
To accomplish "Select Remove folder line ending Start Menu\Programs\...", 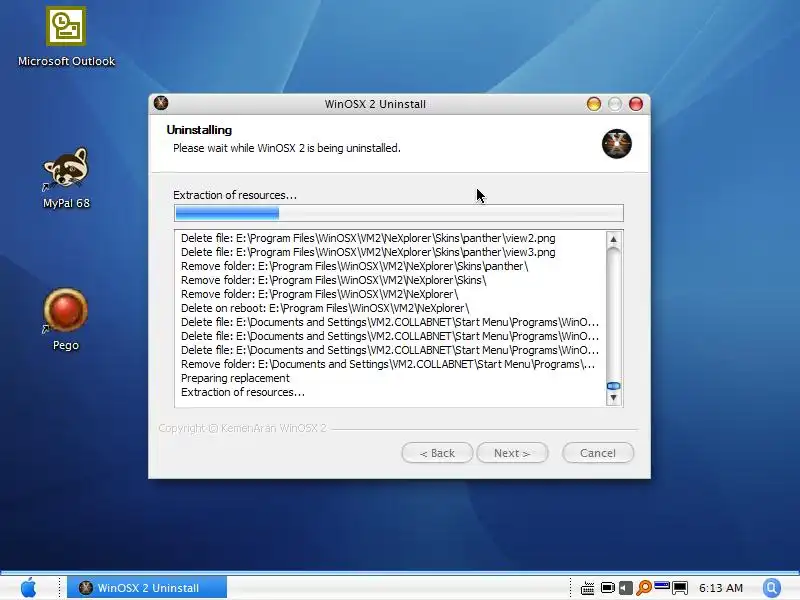I will pos(388,364).
